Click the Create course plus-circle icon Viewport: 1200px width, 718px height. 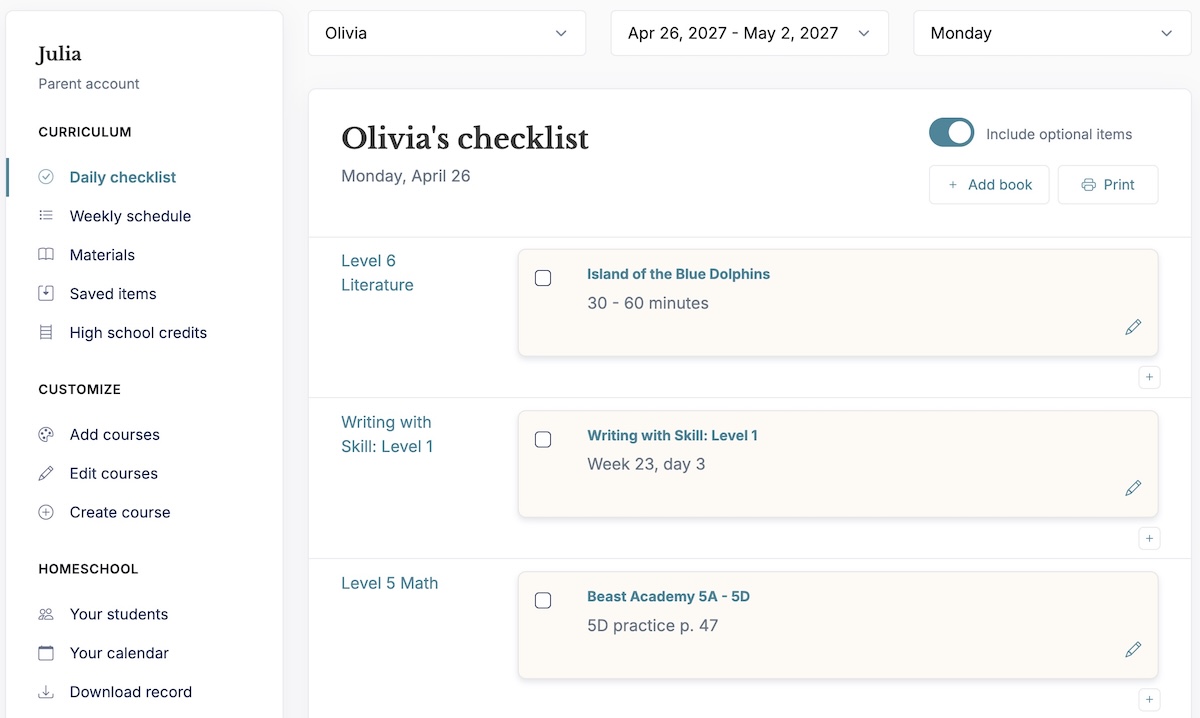coord(46,513)
